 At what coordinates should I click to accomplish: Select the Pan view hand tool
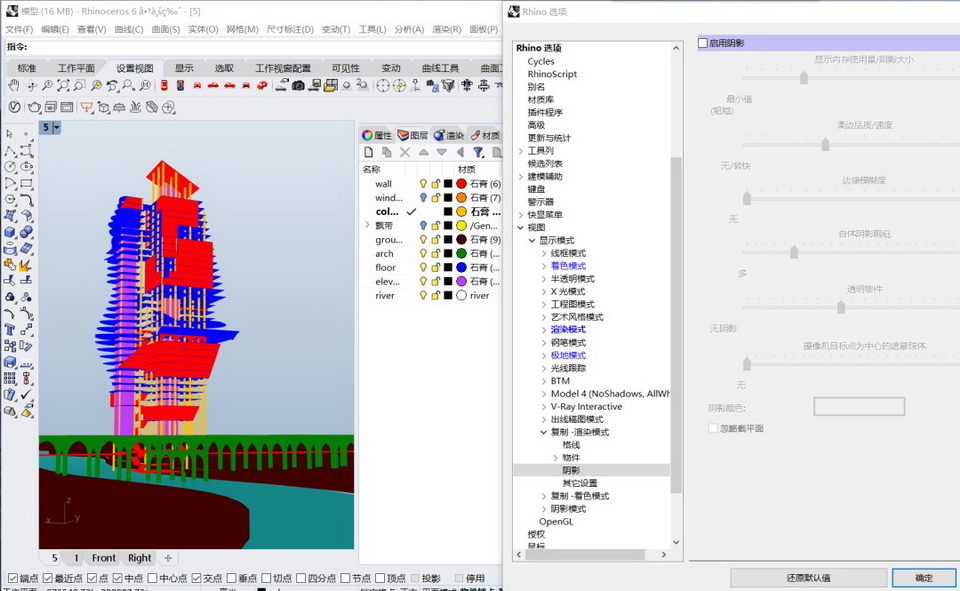click(x=14, y=86)
